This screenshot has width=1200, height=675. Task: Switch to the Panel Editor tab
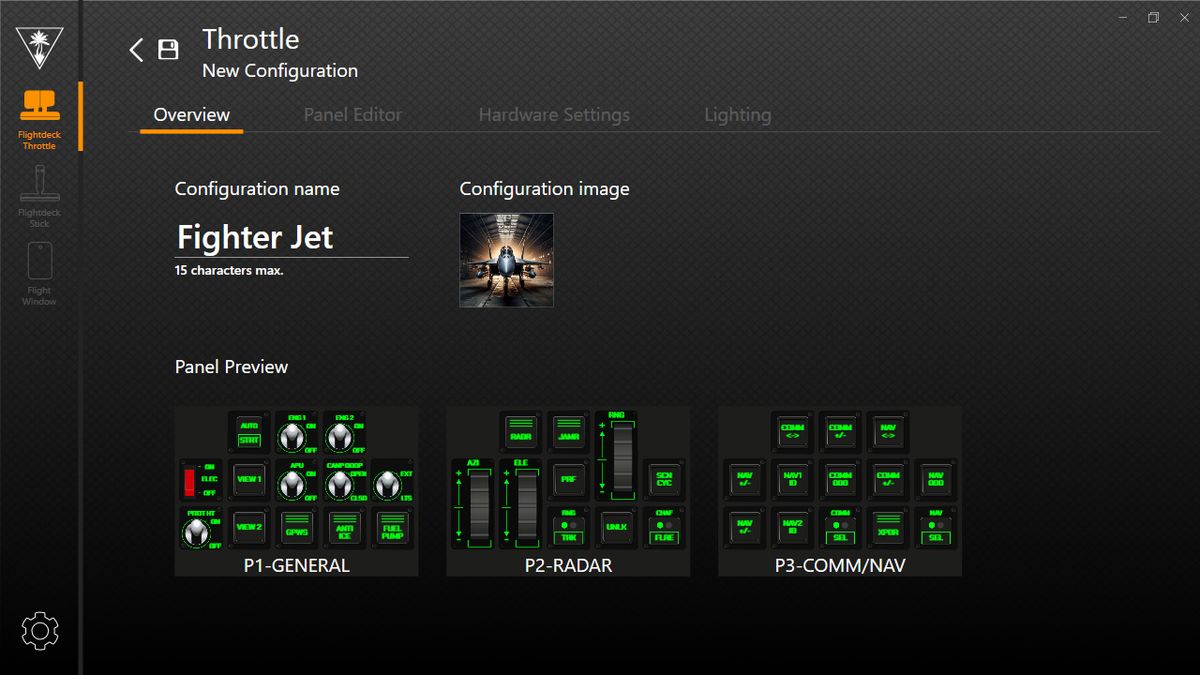point(353,115)
